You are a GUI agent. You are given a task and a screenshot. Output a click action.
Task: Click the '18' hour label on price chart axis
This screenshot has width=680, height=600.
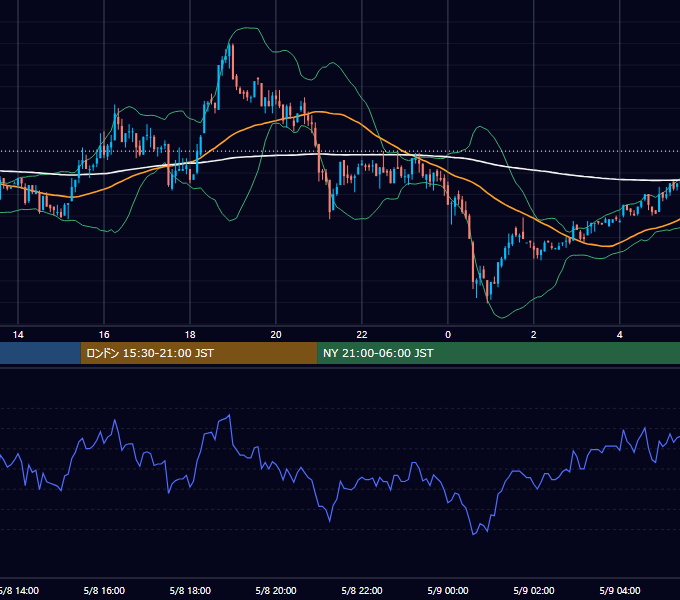(x=190, y=335)
